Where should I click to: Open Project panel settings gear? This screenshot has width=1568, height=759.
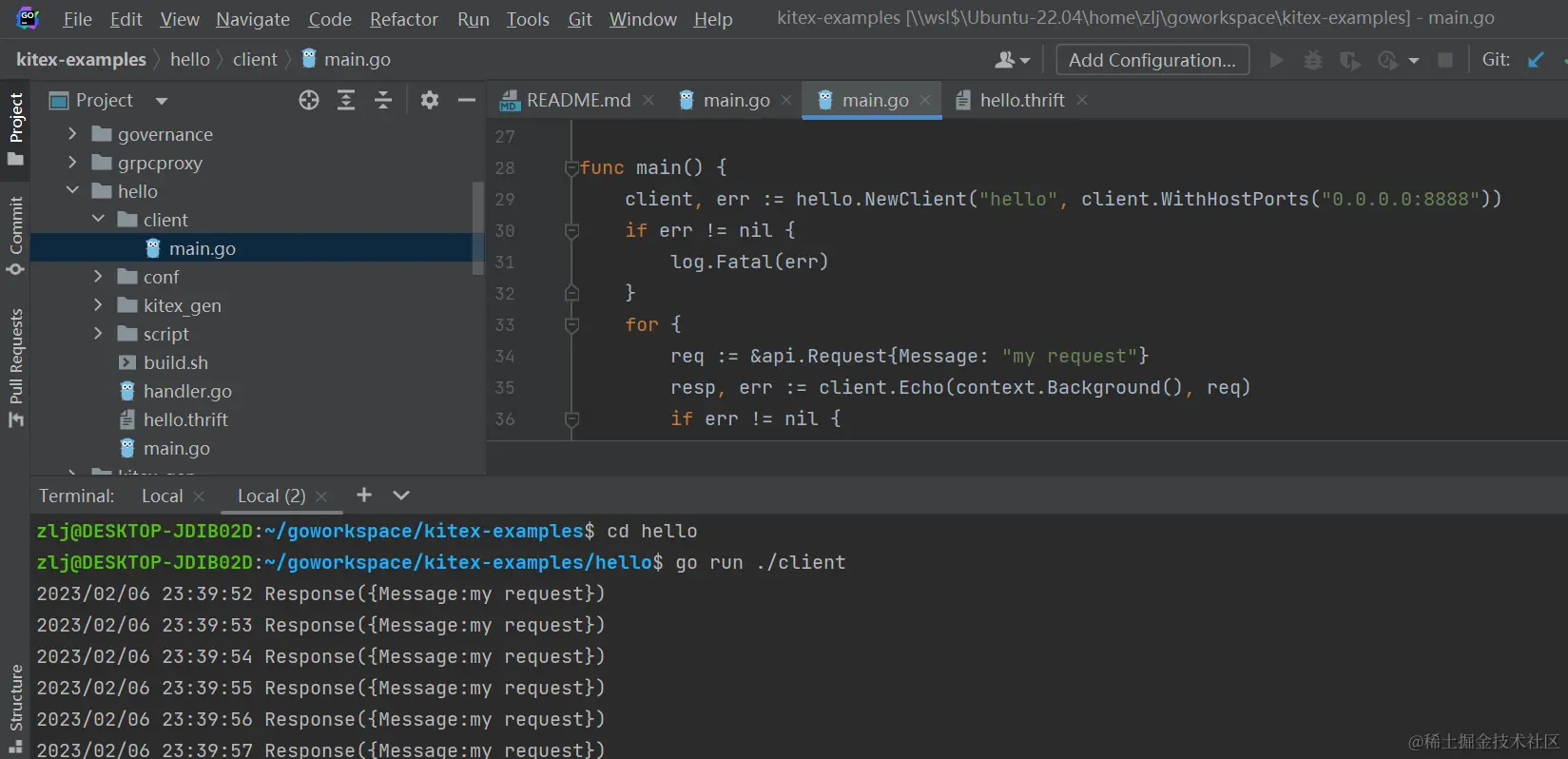coord(430,100)
